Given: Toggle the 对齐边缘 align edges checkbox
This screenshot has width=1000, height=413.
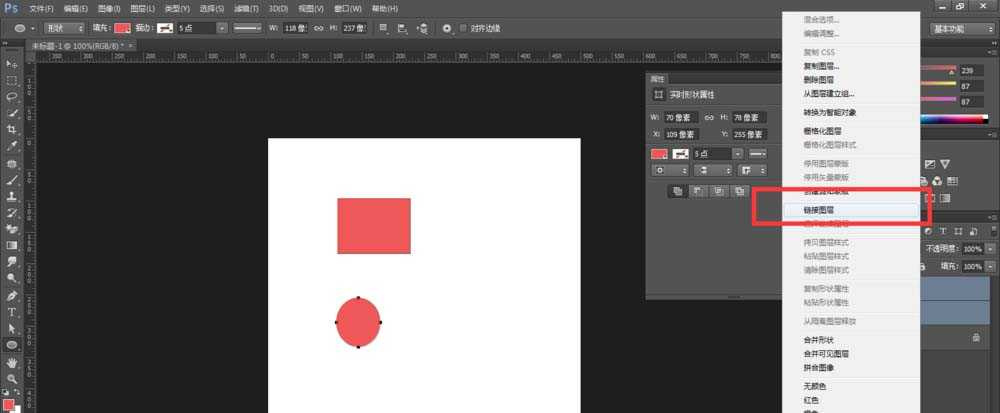Looking at the screenshot, I should pyautogui.click(x=463, y=28).
